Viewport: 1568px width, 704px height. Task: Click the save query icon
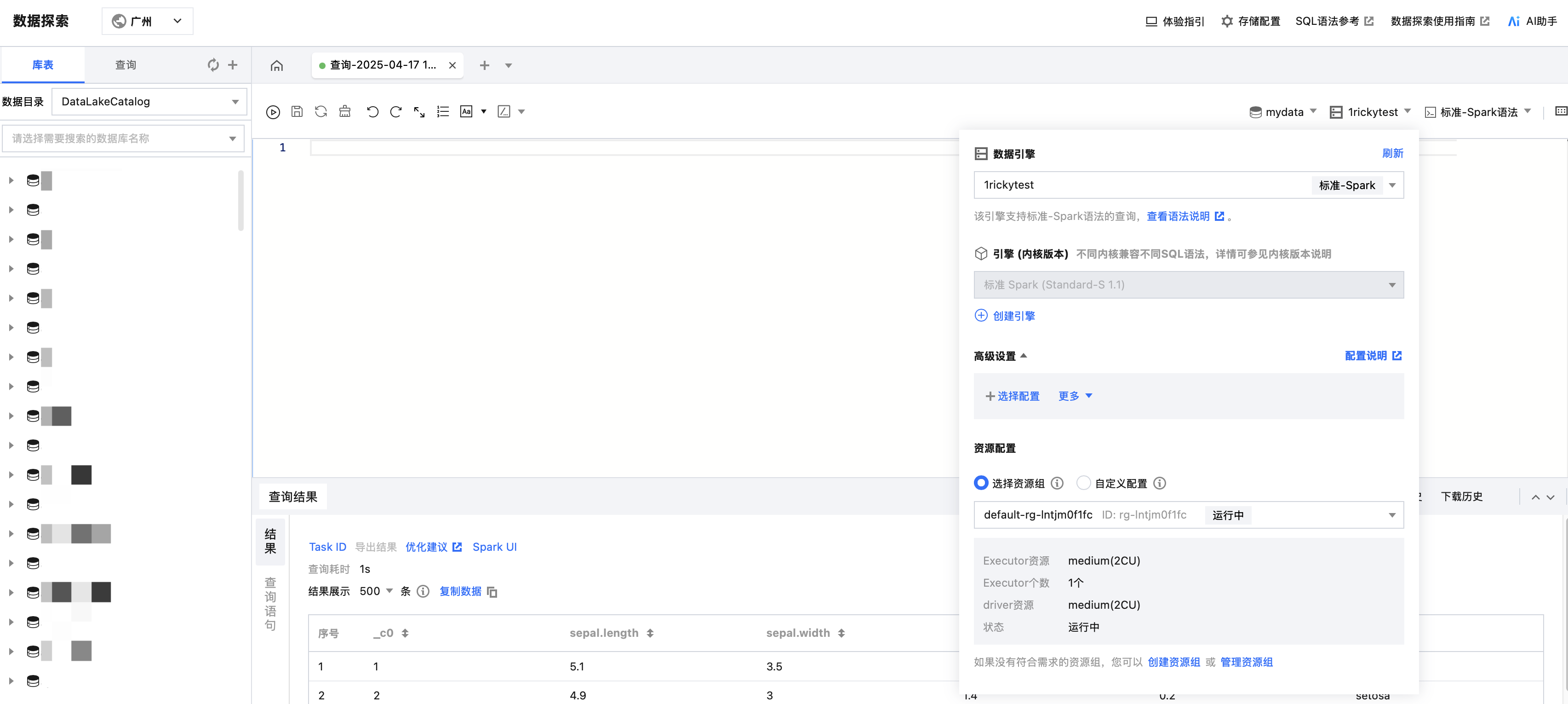(x=297, y=111)
